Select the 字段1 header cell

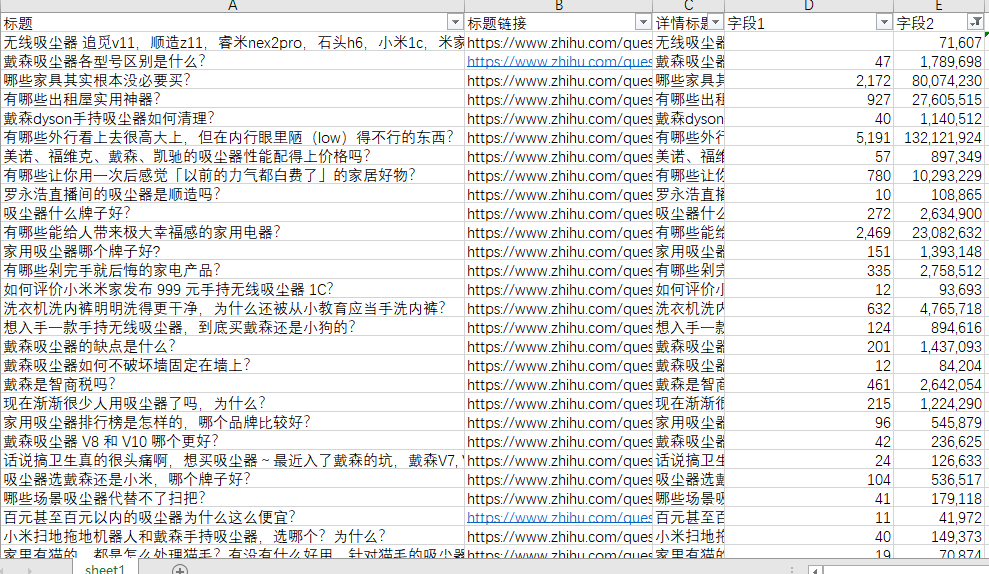pyautogui.click(x=809, y=23)
